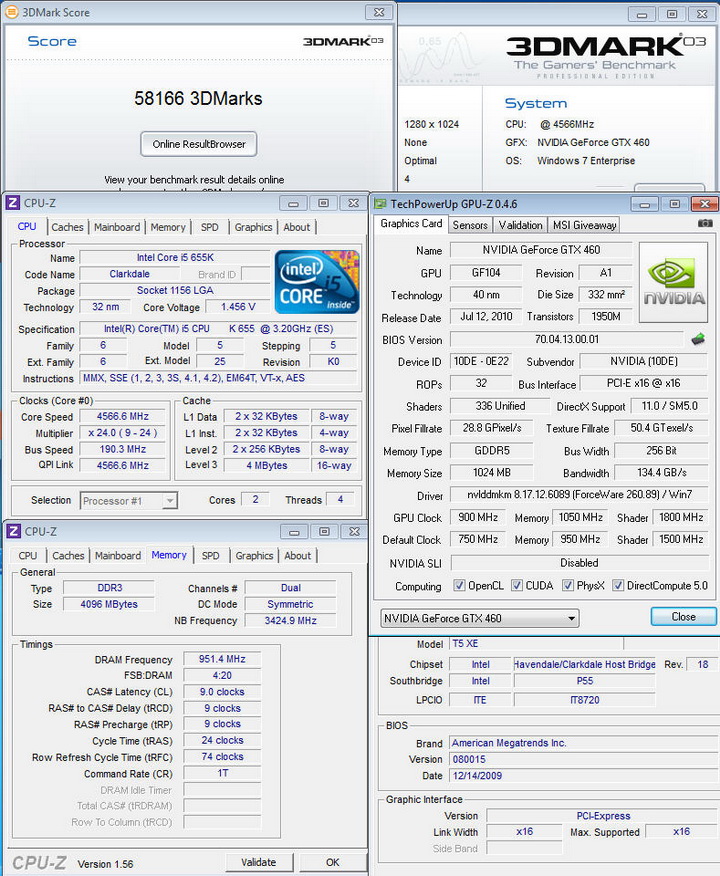The width and height of the screenshot is (720, 876).
Task: Click the GPU-Z screenshot camera icon
Action: pos(705,223)
